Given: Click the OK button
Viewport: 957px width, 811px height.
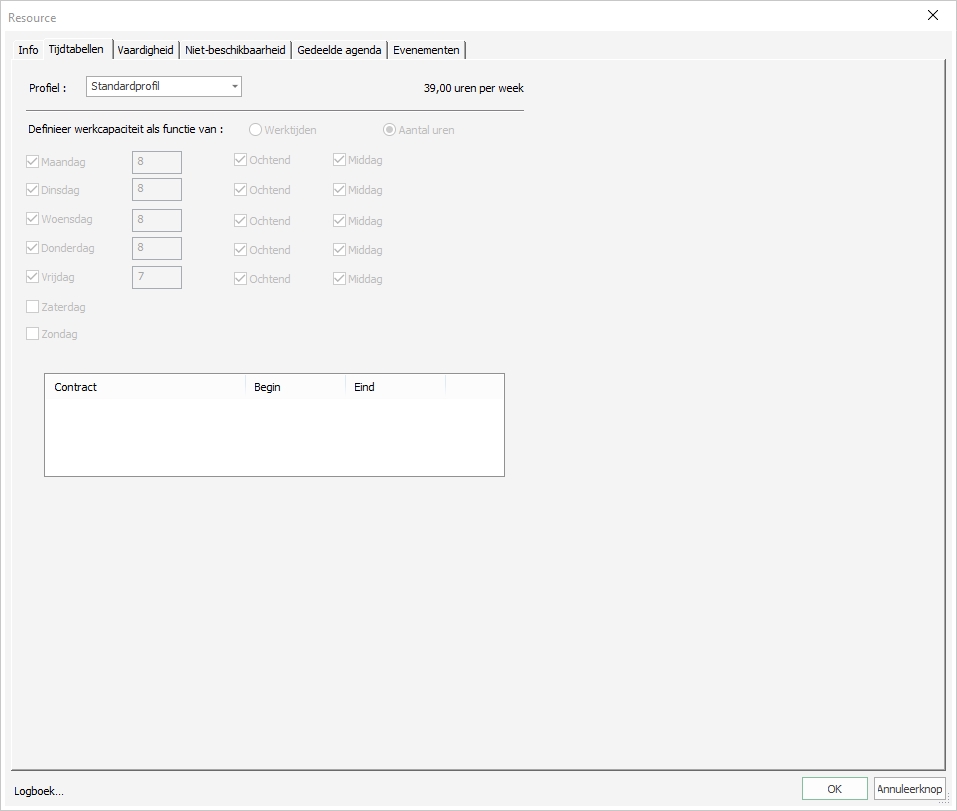Looking at the screenshot, I should [x=833, y=788].
